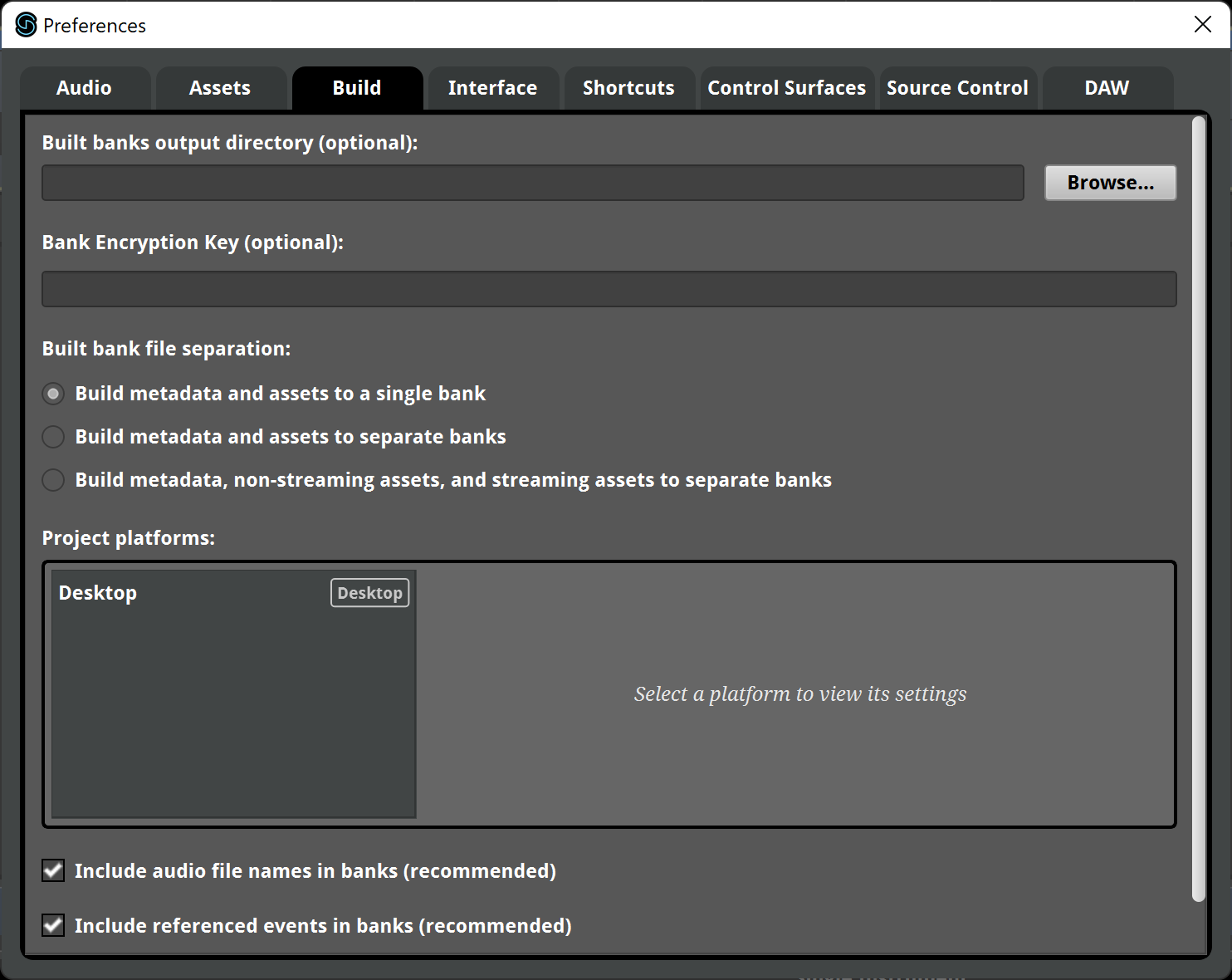Select the Desktop platform in the list
The width and height of the screenshot is (1232, 980).
233,593
